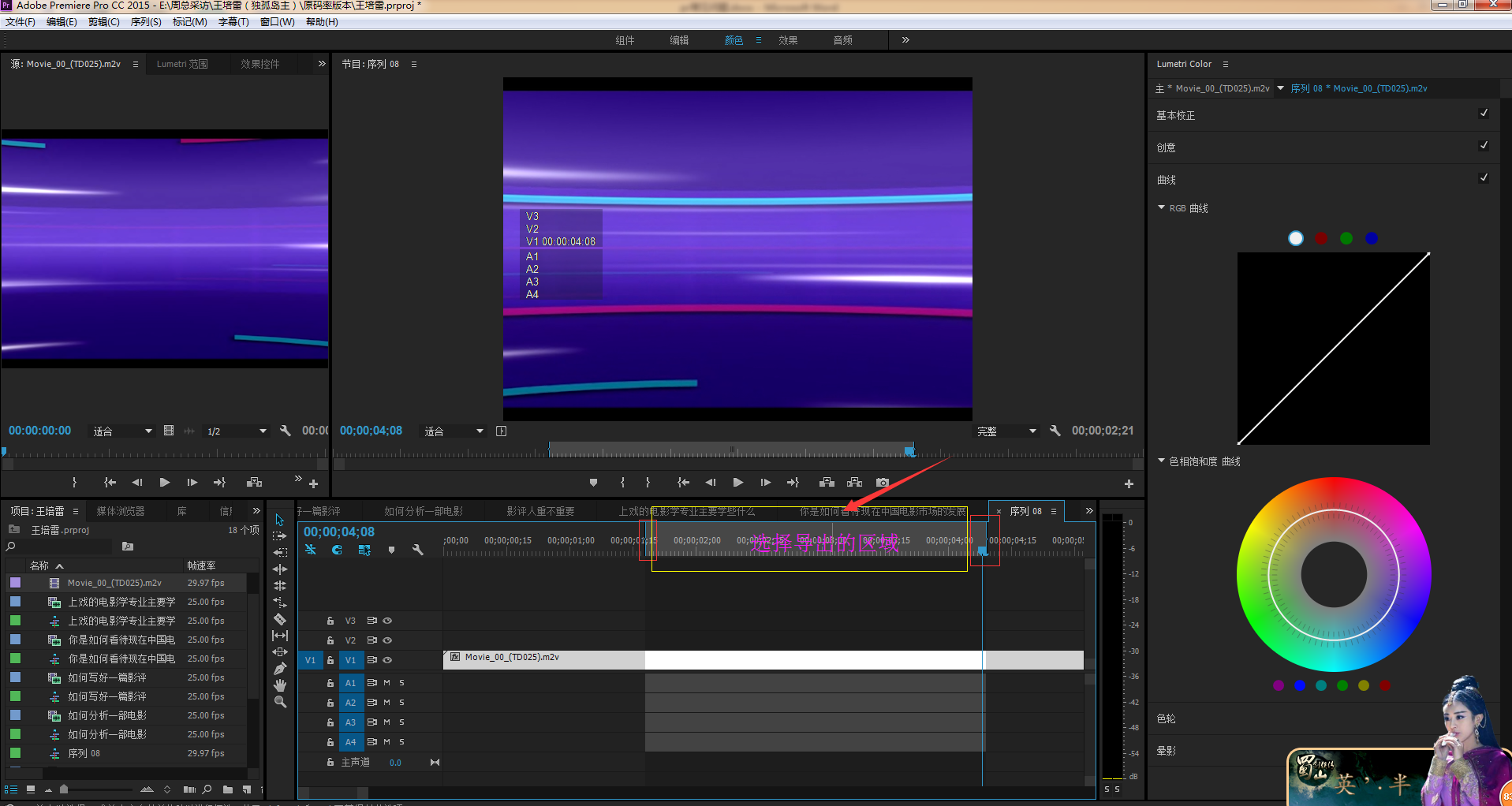The image size is (1512, 806).
Task: Select the Razor tool in the toolbar
Action: pyautogui.click(x=280, y=619)
